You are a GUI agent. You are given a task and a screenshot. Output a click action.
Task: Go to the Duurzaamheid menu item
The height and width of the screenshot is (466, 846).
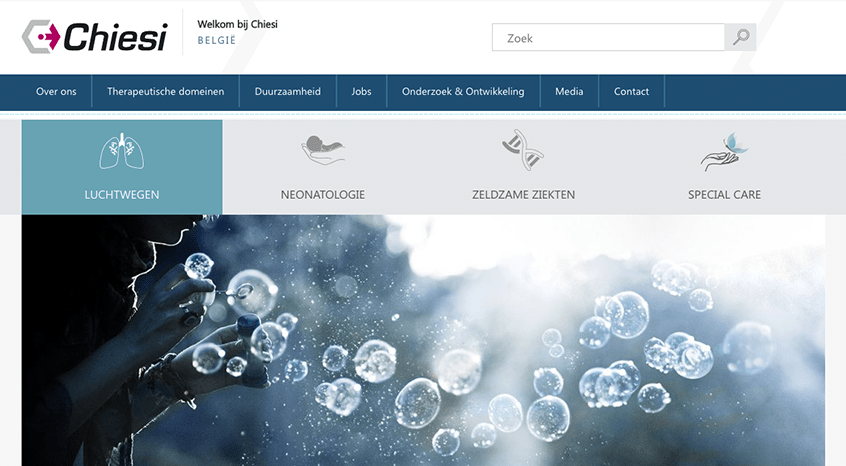tap(288, 91)
